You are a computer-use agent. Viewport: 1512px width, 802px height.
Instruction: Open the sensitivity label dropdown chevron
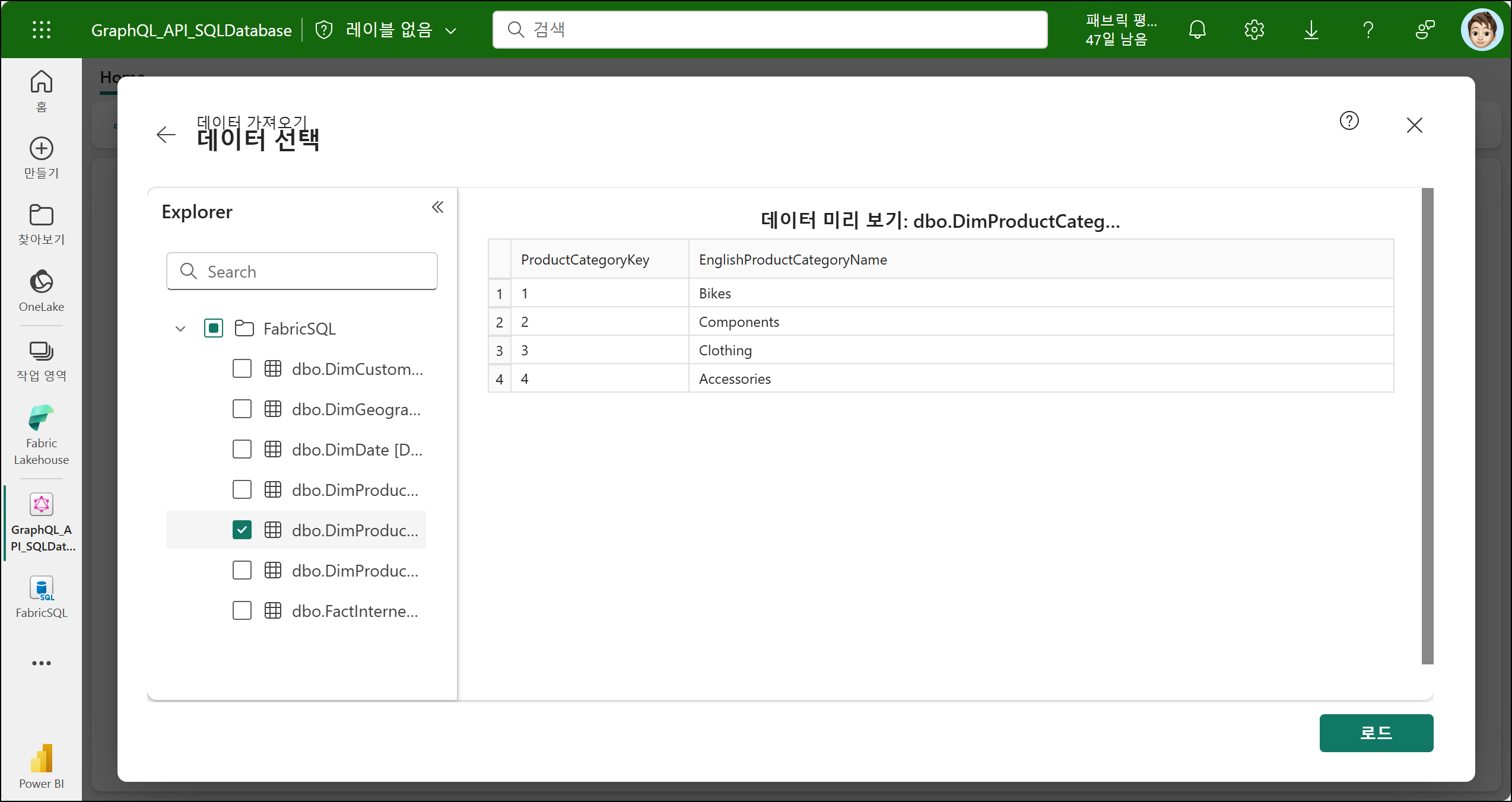pyautogui.click(x=451, y=31)
